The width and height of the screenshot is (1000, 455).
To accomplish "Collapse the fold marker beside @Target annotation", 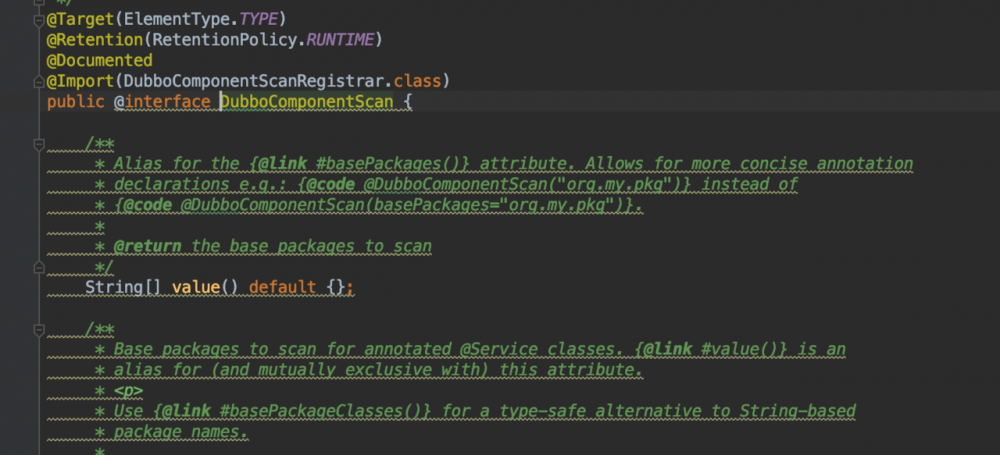I will coord(39,20).
